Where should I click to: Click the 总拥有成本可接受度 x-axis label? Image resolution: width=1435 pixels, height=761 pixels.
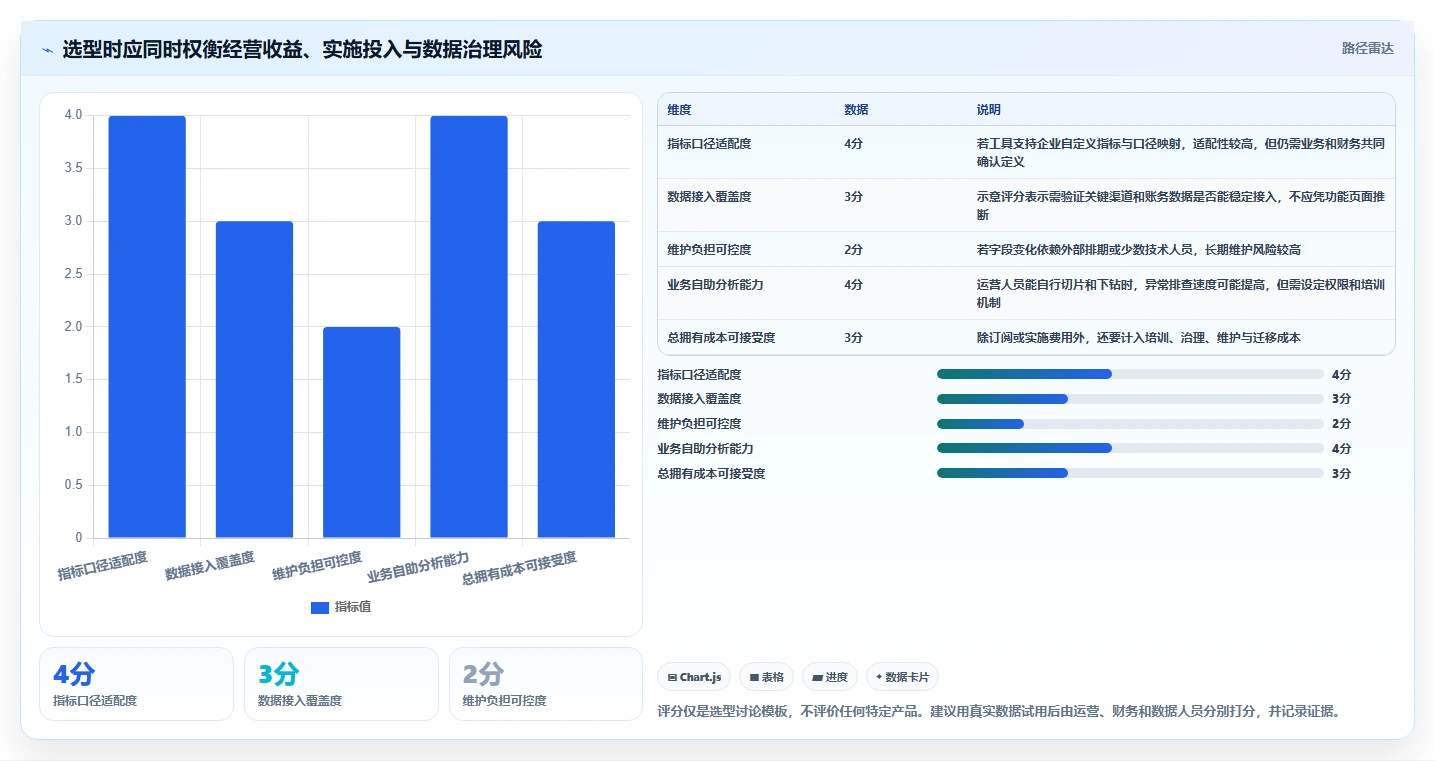(519, 567)
